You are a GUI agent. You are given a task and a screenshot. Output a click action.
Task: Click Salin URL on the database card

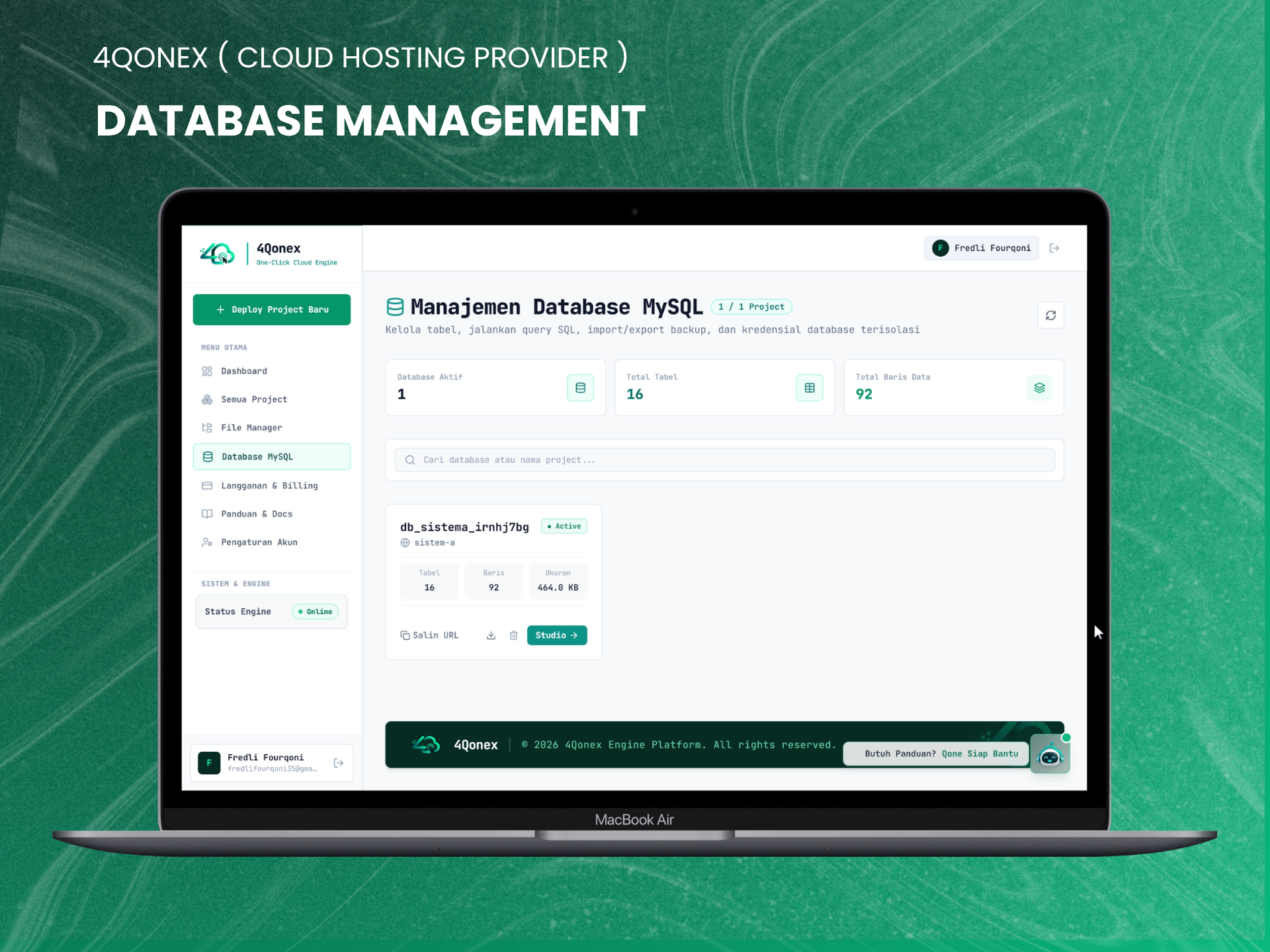point(429,635)
